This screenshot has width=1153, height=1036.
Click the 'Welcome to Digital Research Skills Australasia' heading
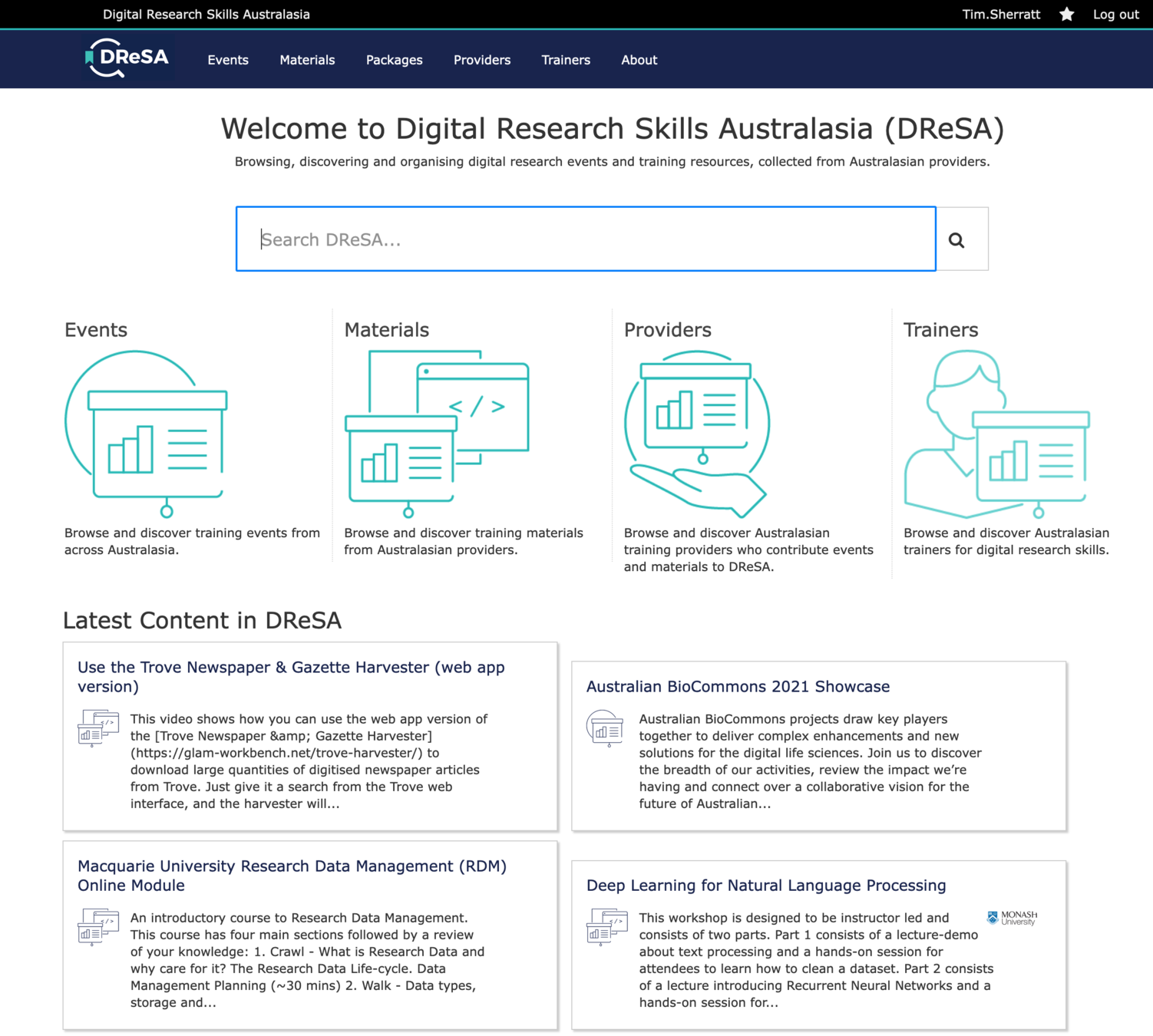[613, 129]
